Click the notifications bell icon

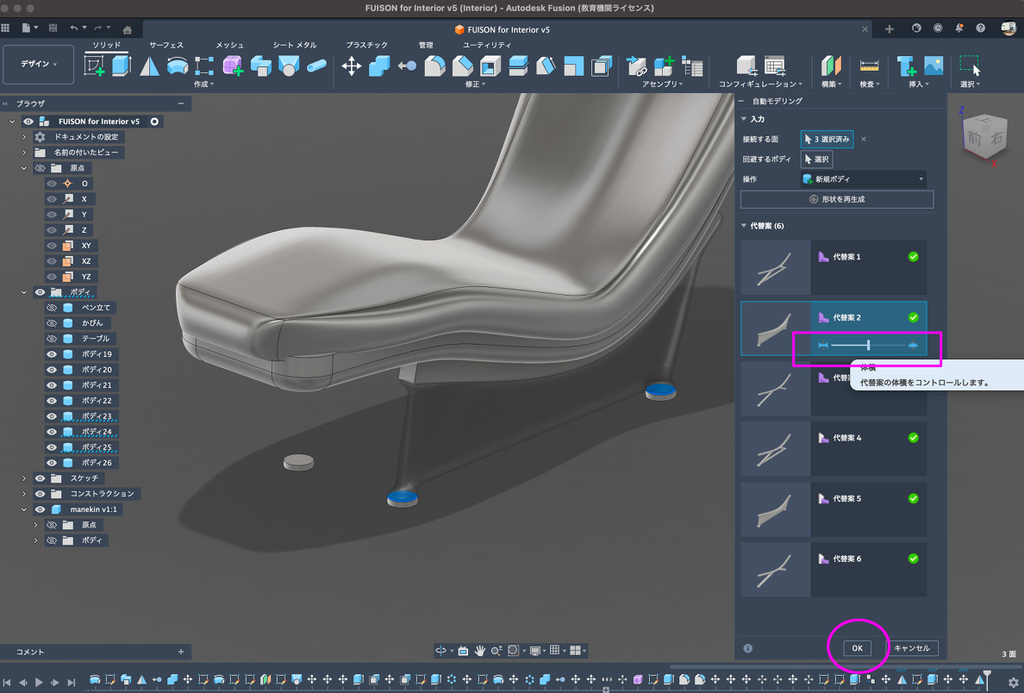click(x=959, y=29)
